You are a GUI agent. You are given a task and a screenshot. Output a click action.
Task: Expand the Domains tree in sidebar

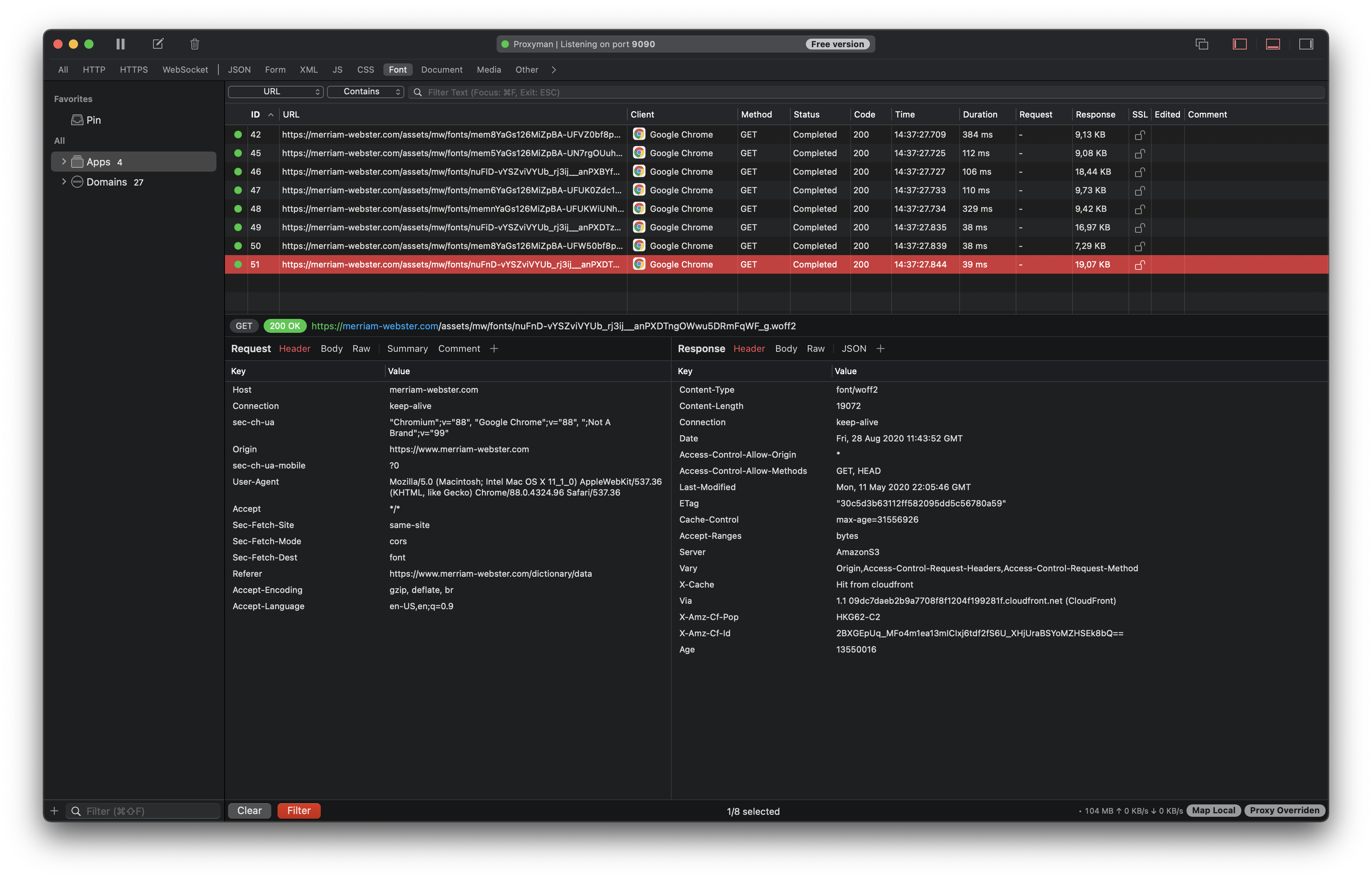tap(64, 182)
